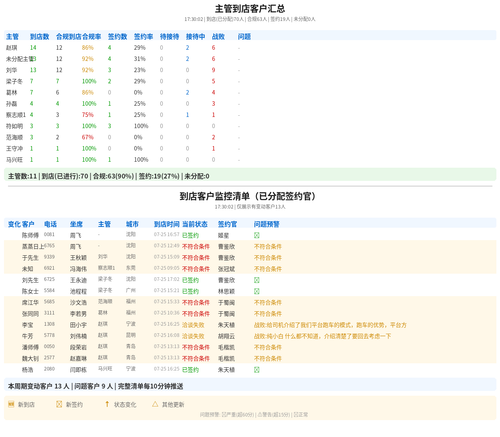Click the 问题 column header in summary table
Viewport: 500px width, 437px height.
[244, 37]
